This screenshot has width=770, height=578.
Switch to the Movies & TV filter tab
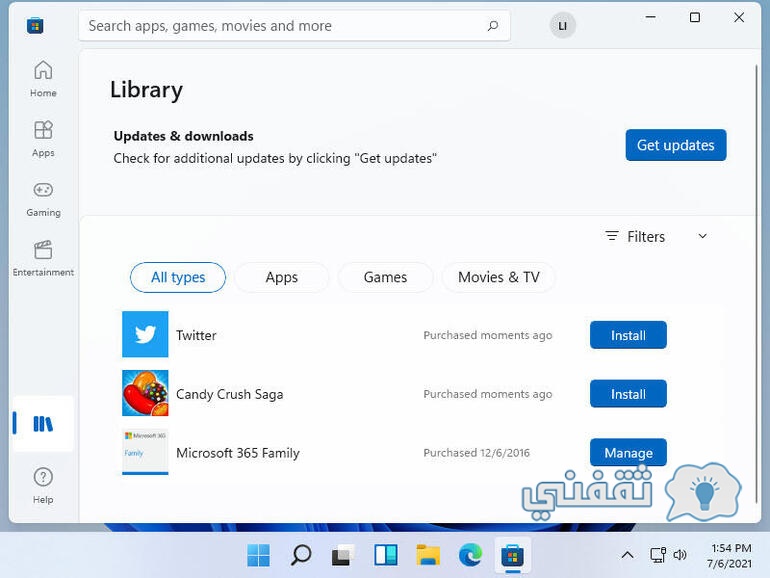coord(499,277)
